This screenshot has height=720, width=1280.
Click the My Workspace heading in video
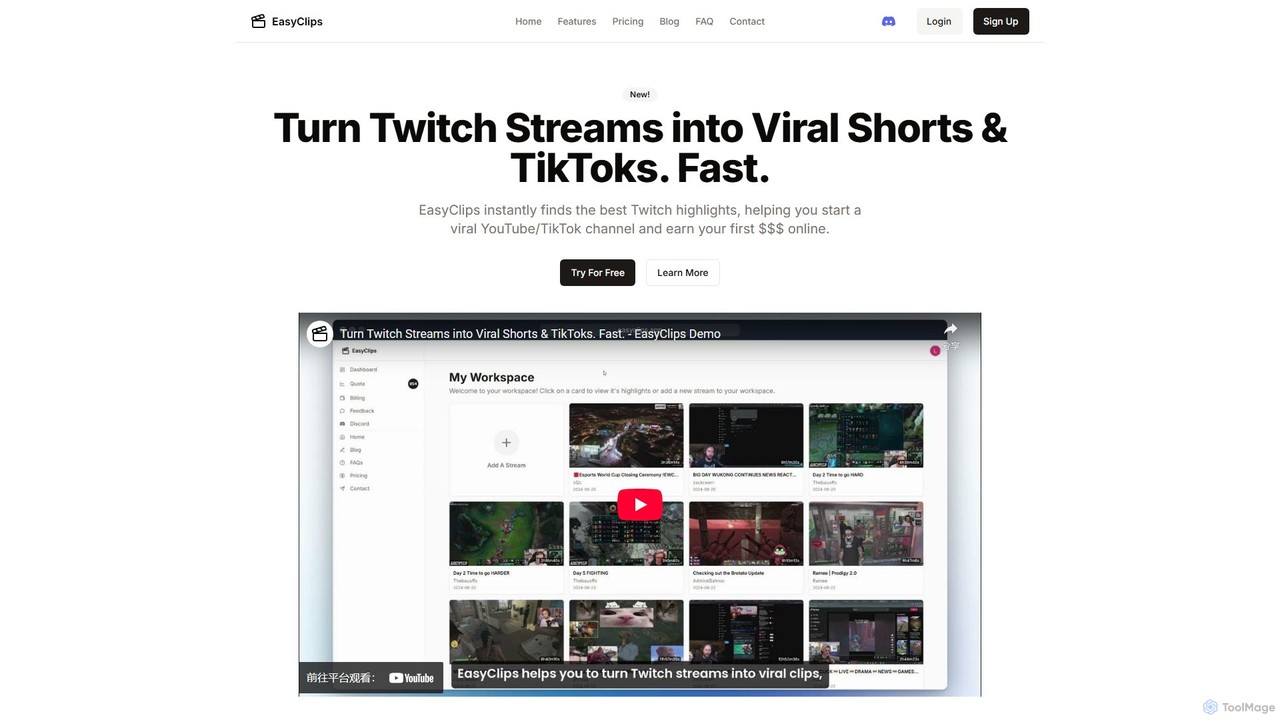(491, 377)
